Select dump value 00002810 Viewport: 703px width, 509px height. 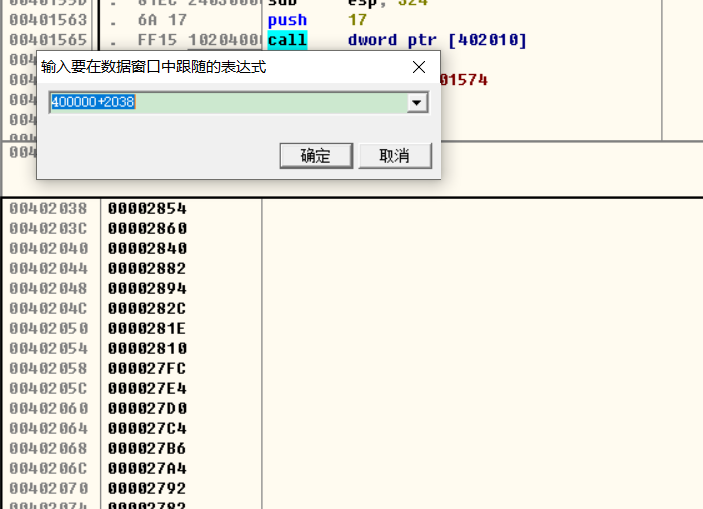147,348
